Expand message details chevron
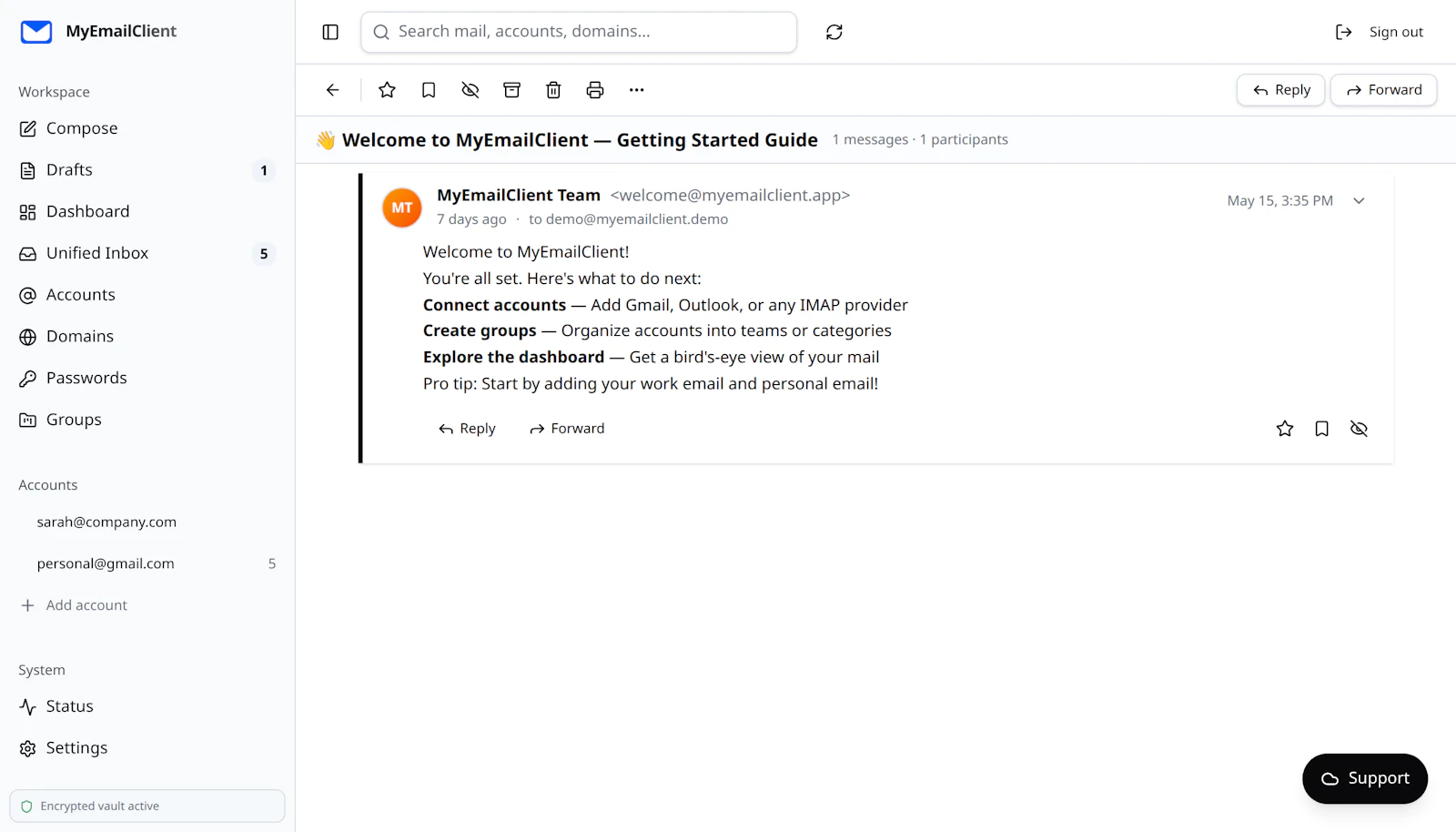The height and width of the screenshot is (832, 1456). [x=1359, y=201]
